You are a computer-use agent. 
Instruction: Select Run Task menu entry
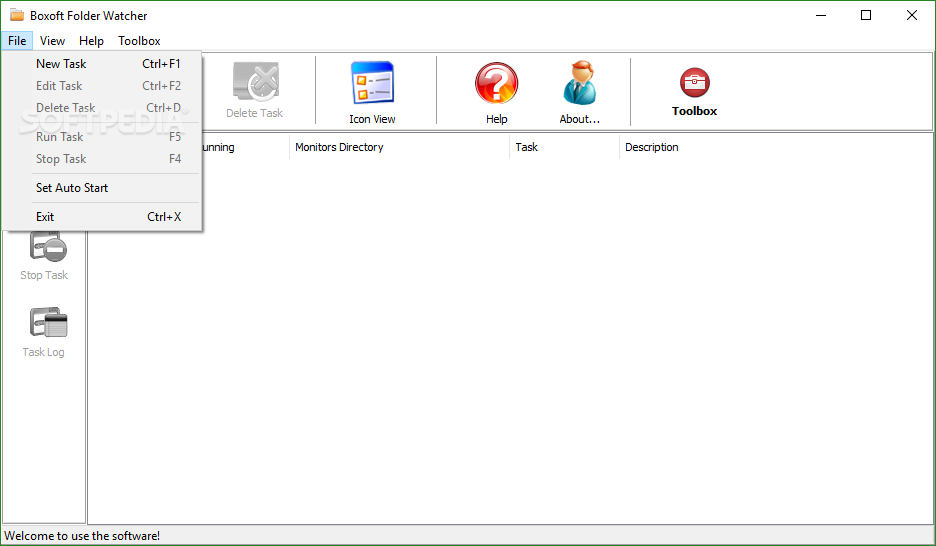tap(102, 137)
